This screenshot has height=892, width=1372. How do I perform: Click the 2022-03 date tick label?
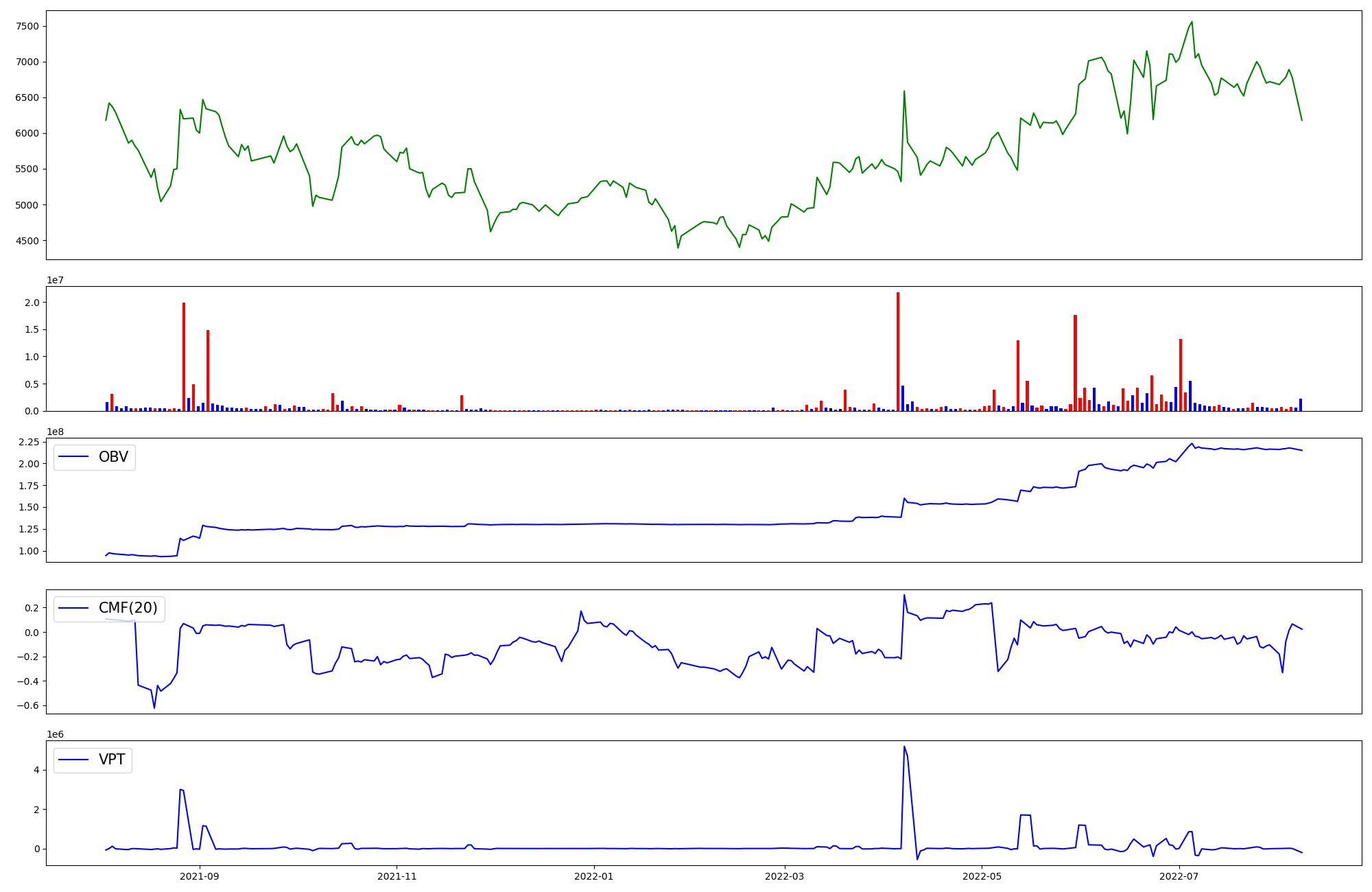coord(784,876)
